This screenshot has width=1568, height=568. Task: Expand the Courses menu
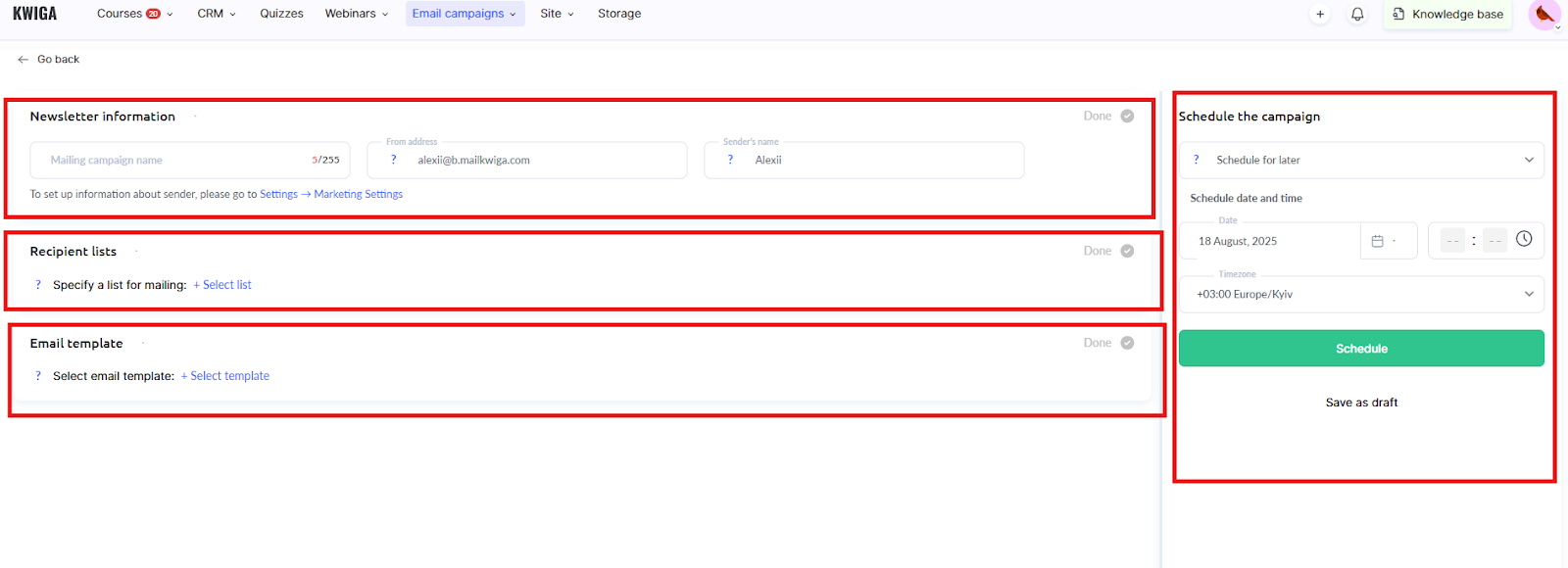pos(135,14)
